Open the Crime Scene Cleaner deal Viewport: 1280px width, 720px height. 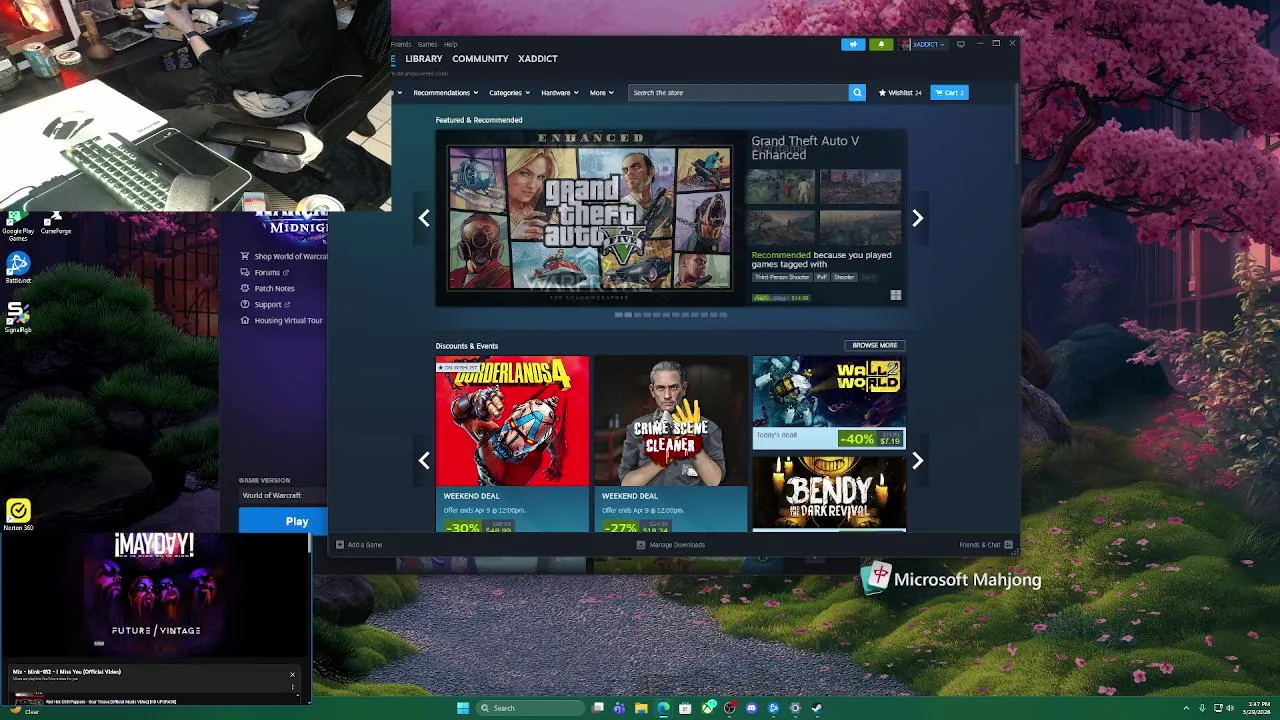pos(670,444)
